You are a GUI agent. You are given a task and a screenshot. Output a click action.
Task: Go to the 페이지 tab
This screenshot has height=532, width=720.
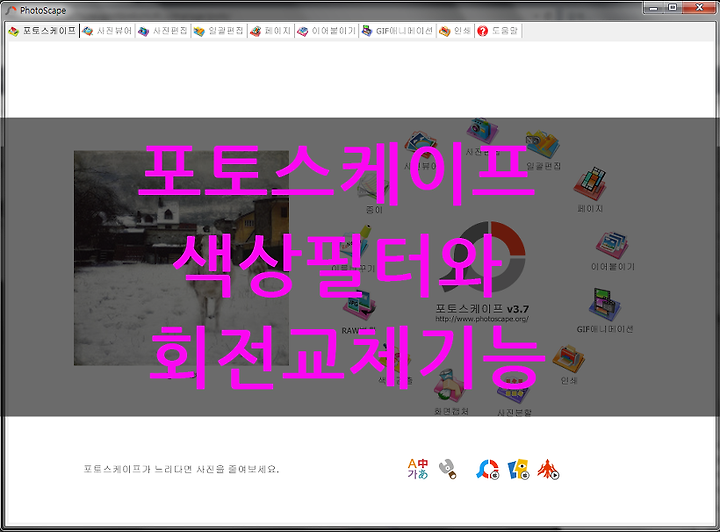tap(271, 31)
